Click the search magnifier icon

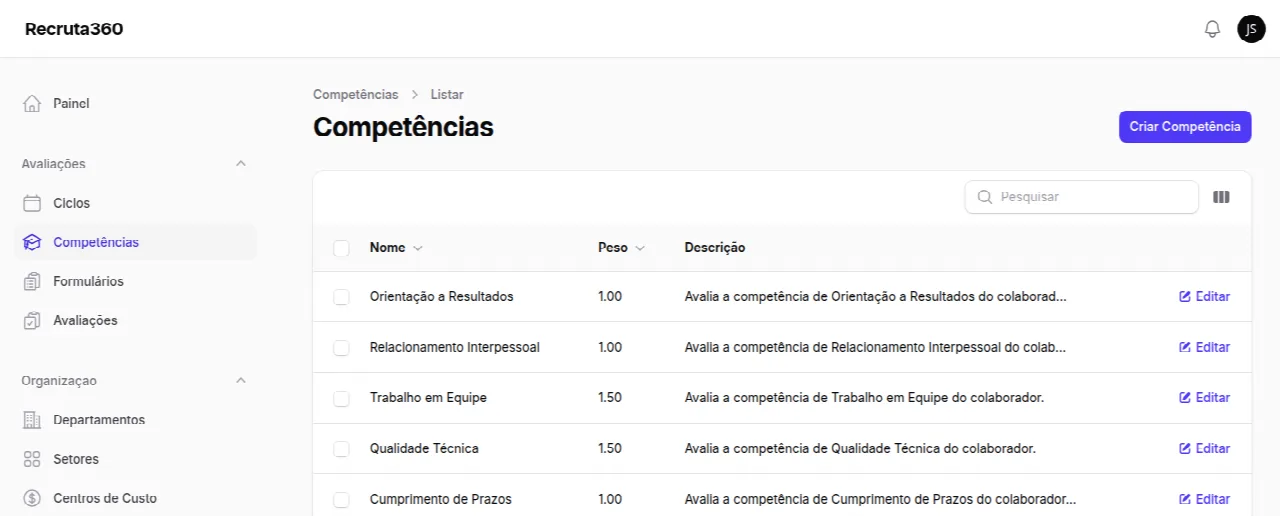coord(985,197)
